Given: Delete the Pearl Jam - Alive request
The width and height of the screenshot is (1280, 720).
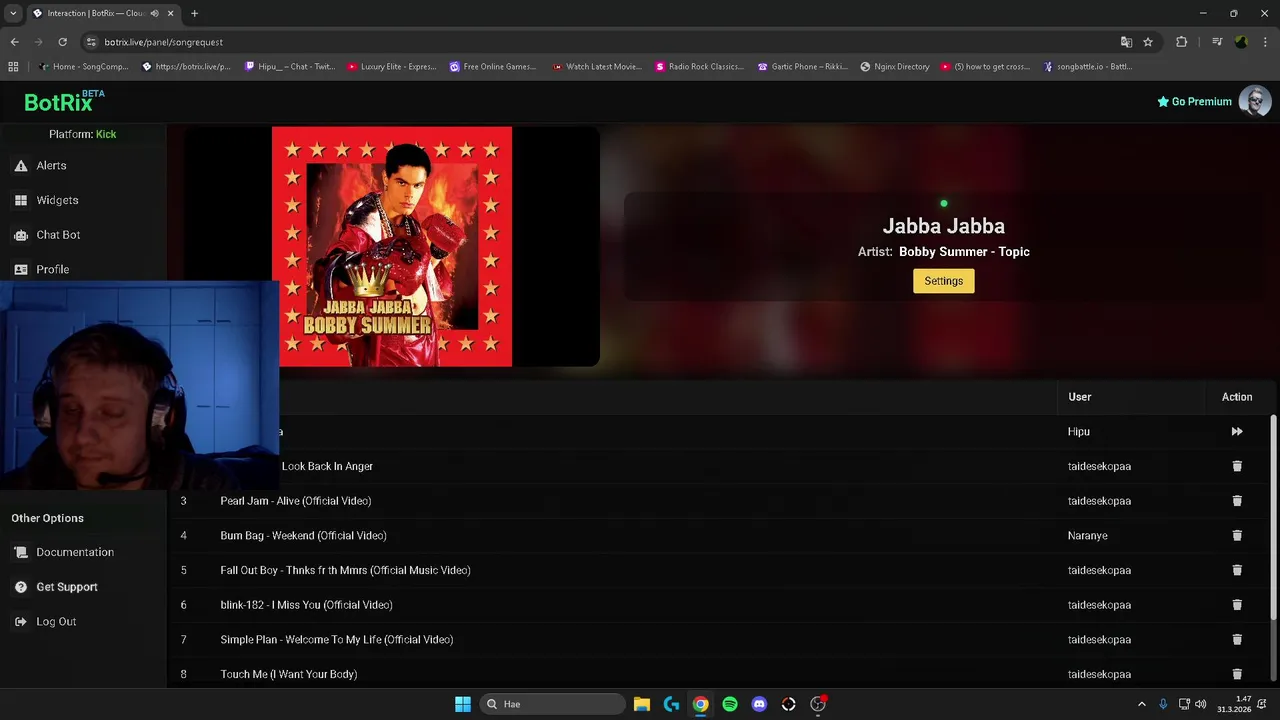Looking at the screenshot, I should (x=1237, y=501).
